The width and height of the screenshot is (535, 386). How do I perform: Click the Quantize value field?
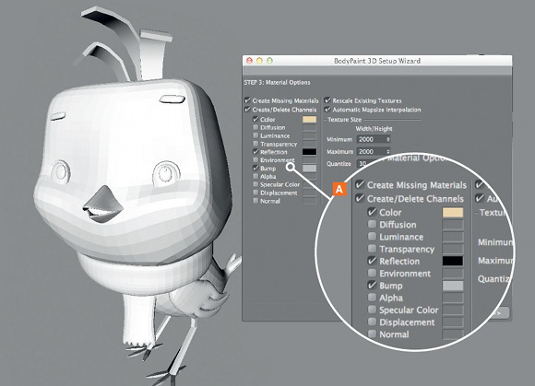[x=364, y=163]
